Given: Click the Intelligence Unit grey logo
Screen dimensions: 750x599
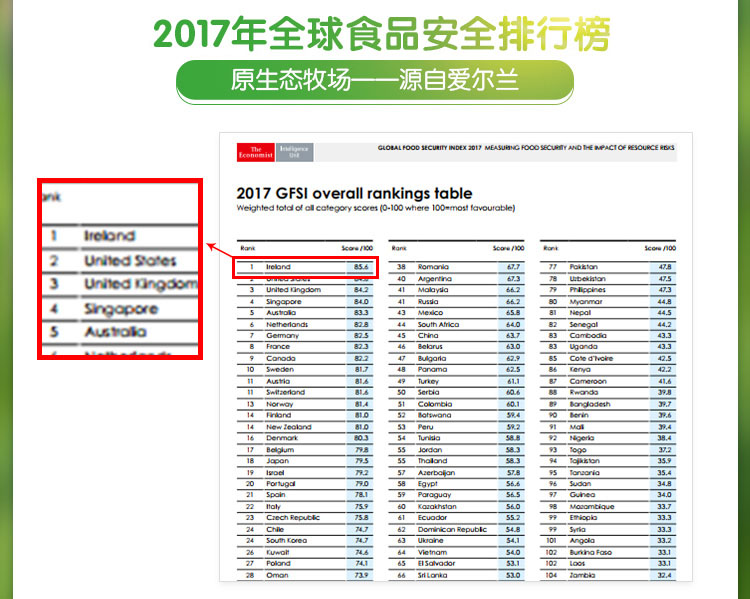Looking at the screenshot, I should pyautogui.click(x=295, y=152).
